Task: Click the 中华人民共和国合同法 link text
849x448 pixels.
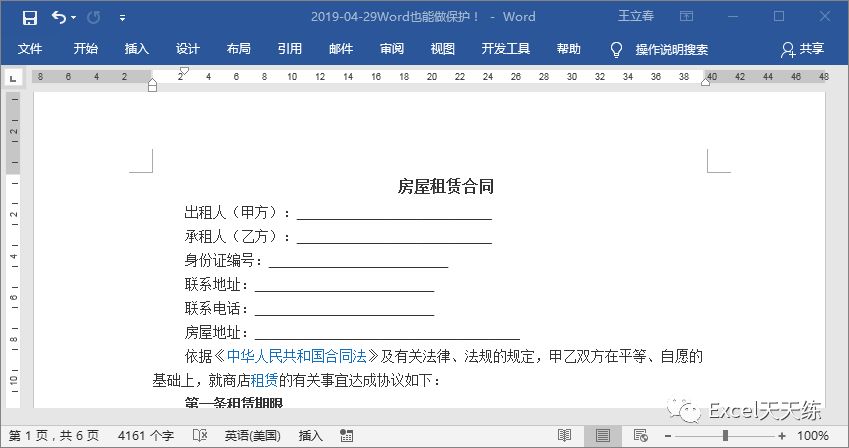Action: point(297,356)
